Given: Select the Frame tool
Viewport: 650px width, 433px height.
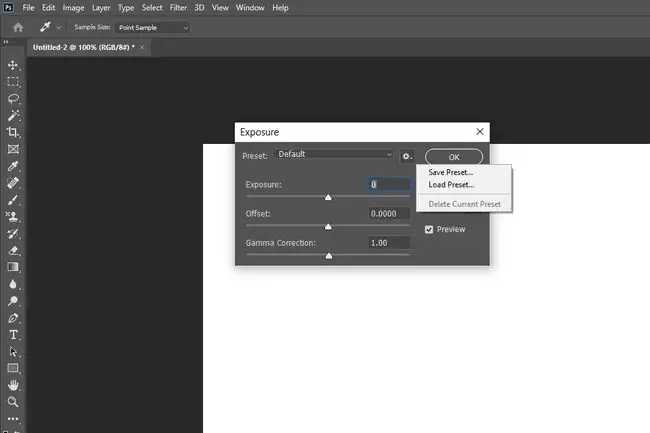Looking at the screenshot, I should pyautogui.click(x=13, y=149).
